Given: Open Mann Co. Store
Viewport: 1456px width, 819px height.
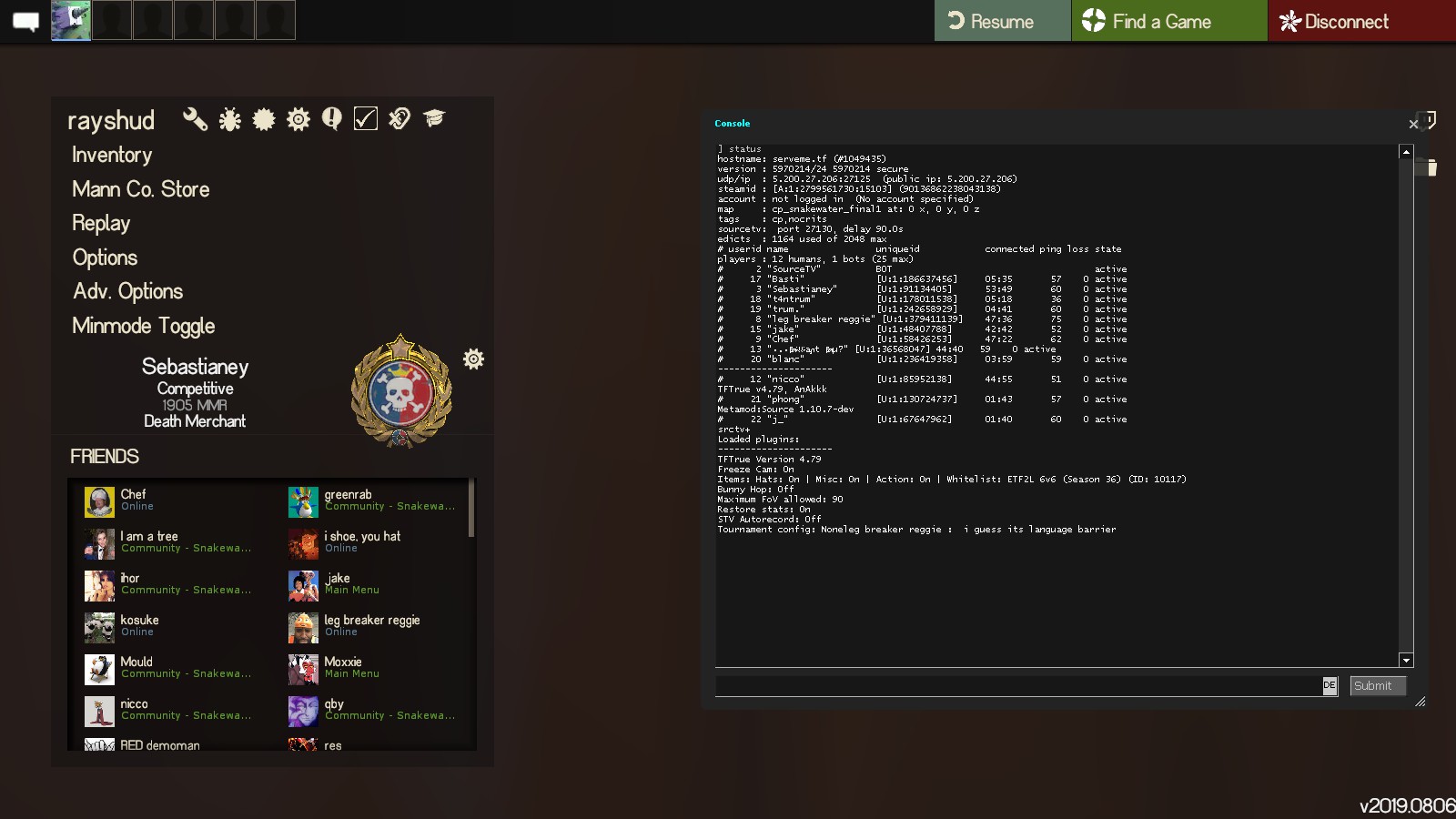Looking at the screenshot, I should coord(141,189).
